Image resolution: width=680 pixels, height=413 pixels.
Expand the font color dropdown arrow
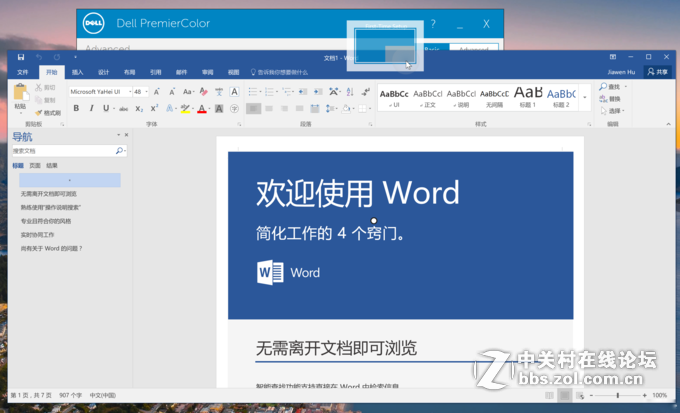(x=209, y=109)
